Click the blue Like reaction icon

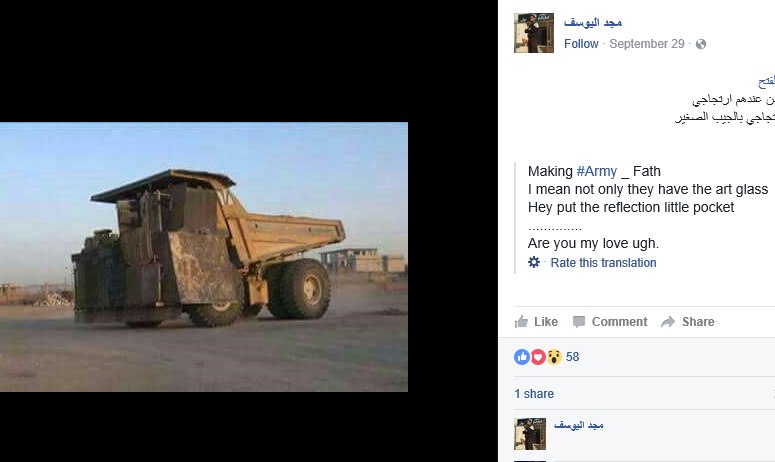[522, 357]
